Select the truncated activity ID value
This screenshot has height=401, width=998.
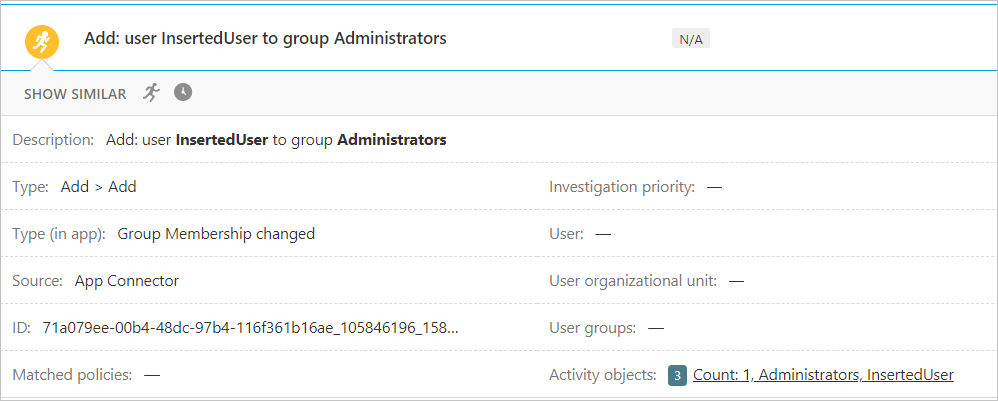click(x=250, y=328)
